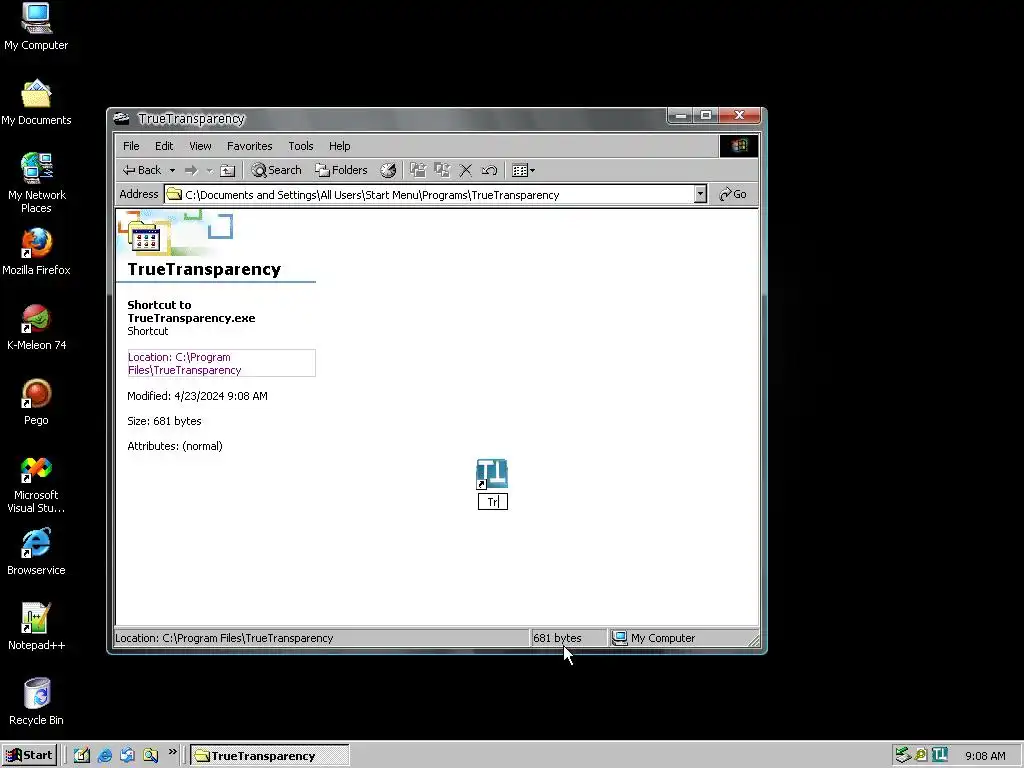Open the View menu
The height and width of the screenshot is (768, 1024).
200,146
